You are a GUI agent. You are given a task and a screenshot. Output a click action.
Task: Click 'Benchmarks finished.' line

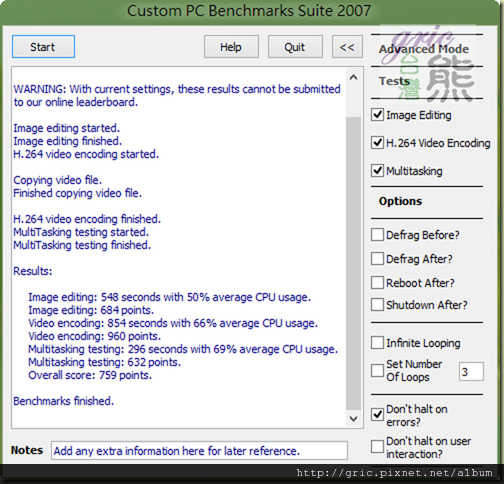click(x=63, y=401)
